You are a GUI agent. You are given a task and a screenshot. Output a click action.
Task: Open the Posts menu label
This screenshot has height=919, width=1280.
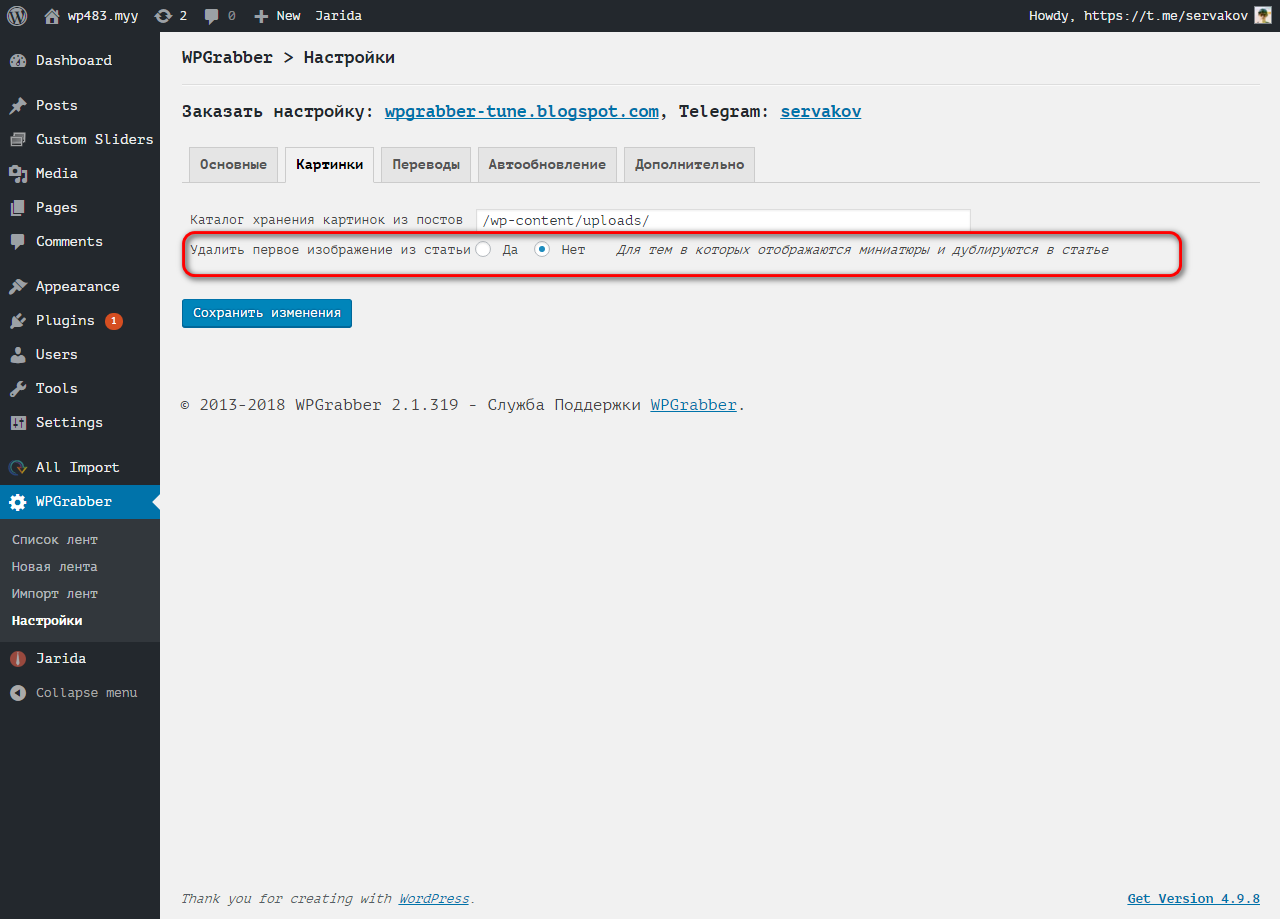point(57,105)
